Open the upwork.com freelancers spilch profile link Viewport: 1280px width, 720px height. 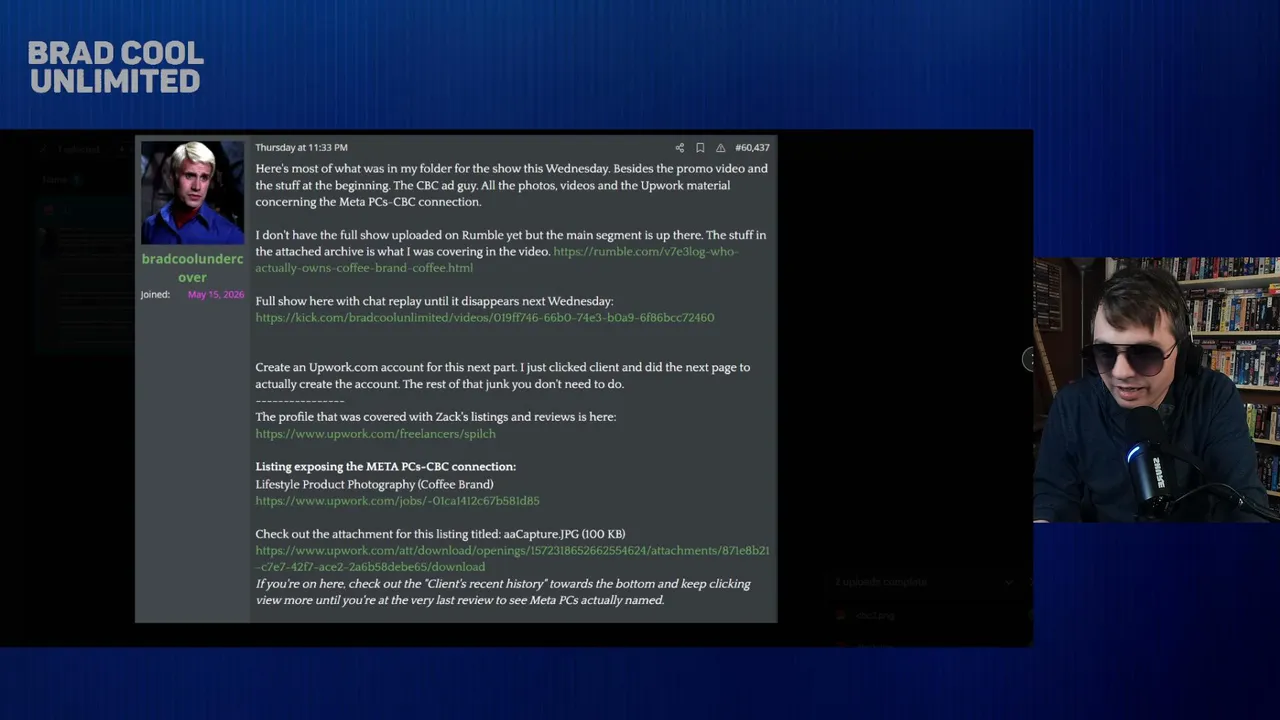375,434
